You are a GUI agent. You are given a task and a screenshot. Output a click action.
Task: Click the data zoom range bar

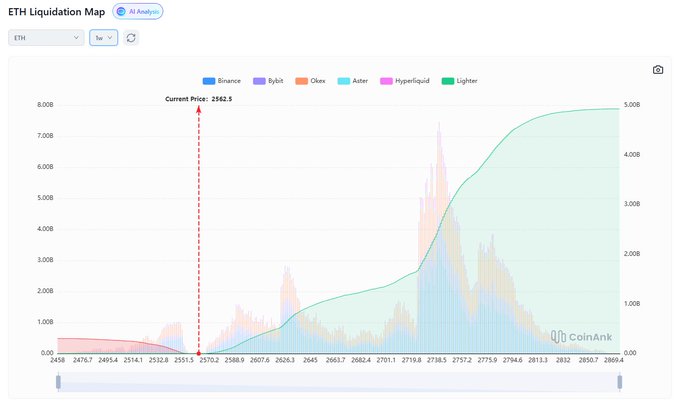pos(339,382)
